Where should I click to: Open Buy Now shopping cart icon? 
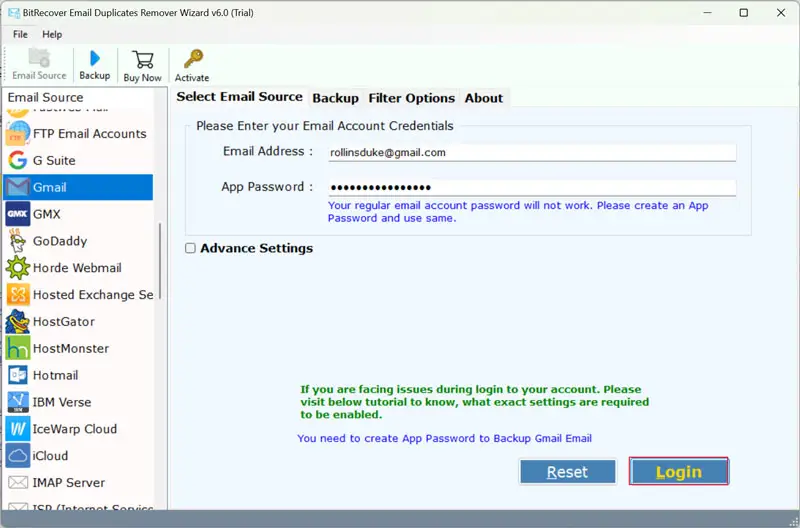click(143, 59)
